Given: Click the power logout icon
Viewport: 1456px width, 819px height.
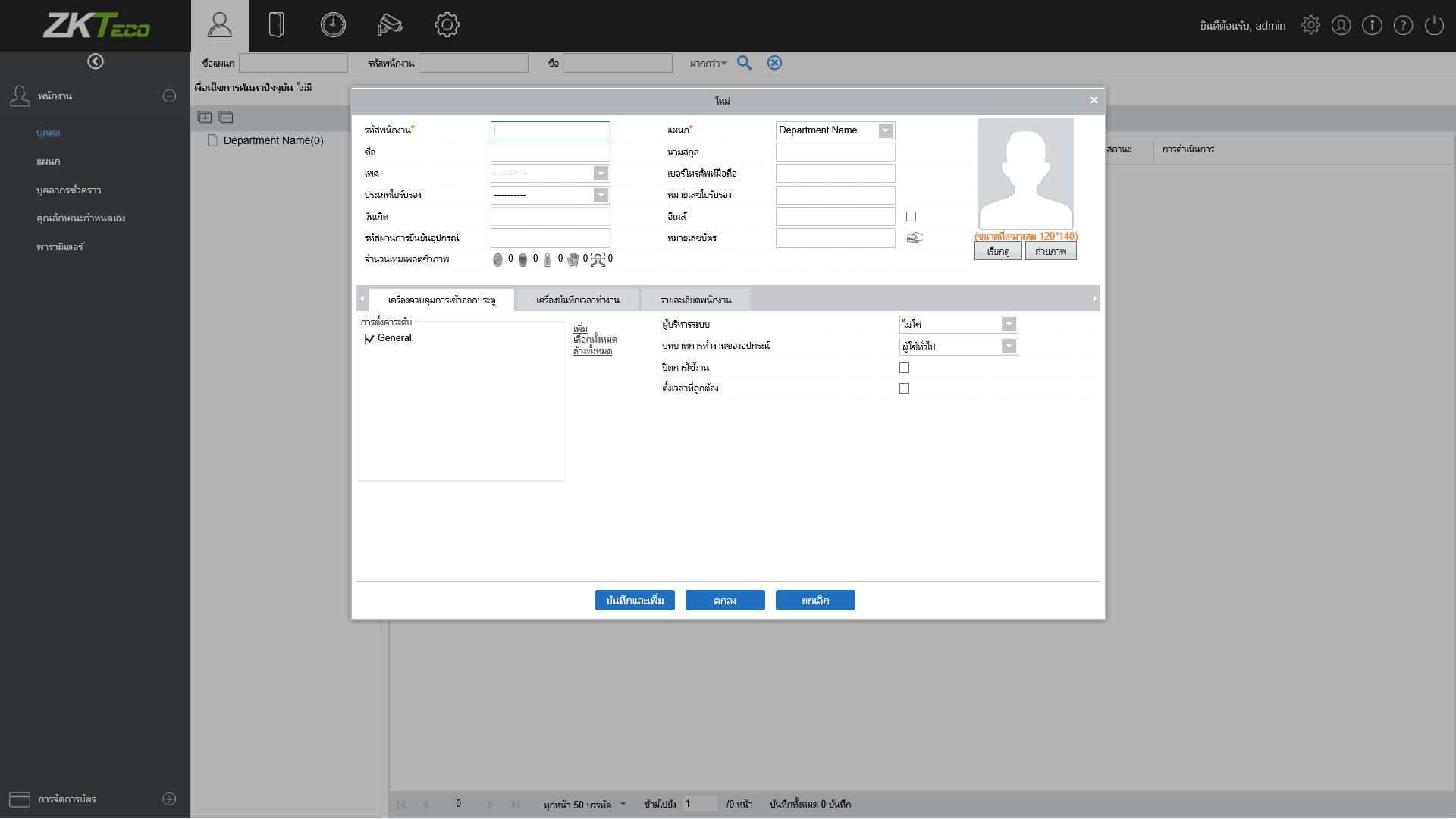Looking at the screenshot, I should [1434, 26].
